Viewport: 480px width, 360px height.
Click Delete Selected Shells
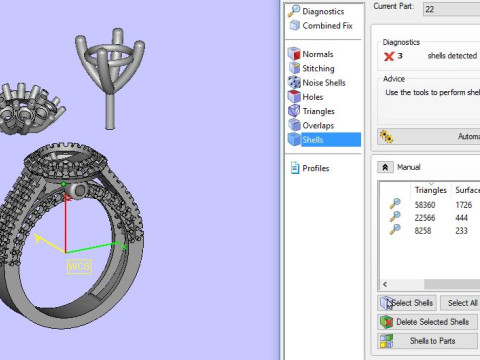[x=427, y=322]
